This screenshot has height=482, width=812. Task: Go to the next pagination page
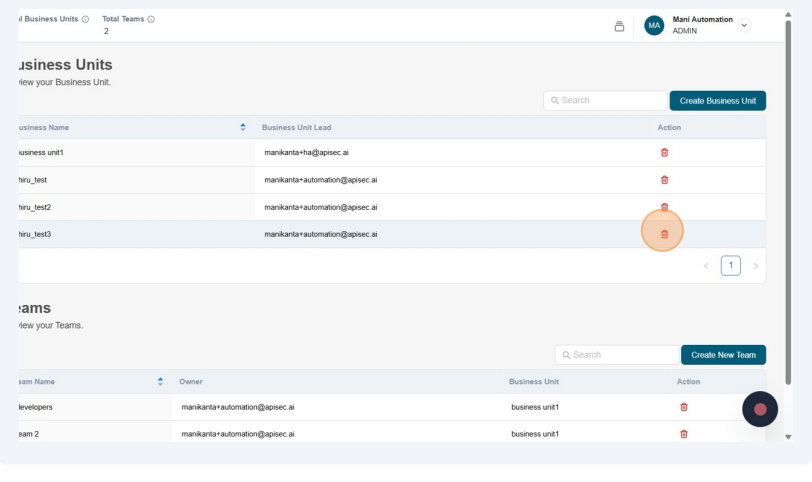pyautogui.click(x=756, y=266)
